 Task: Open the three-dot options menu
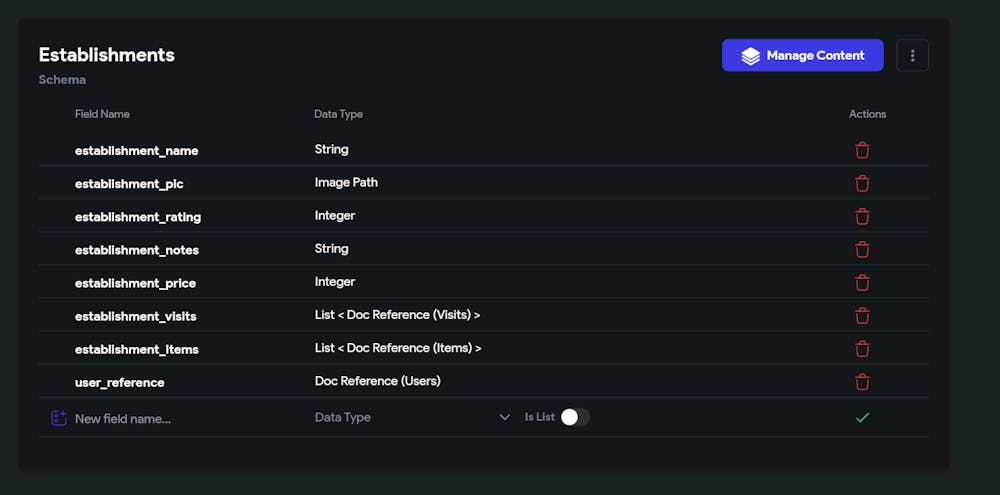[x=912, y=56]
